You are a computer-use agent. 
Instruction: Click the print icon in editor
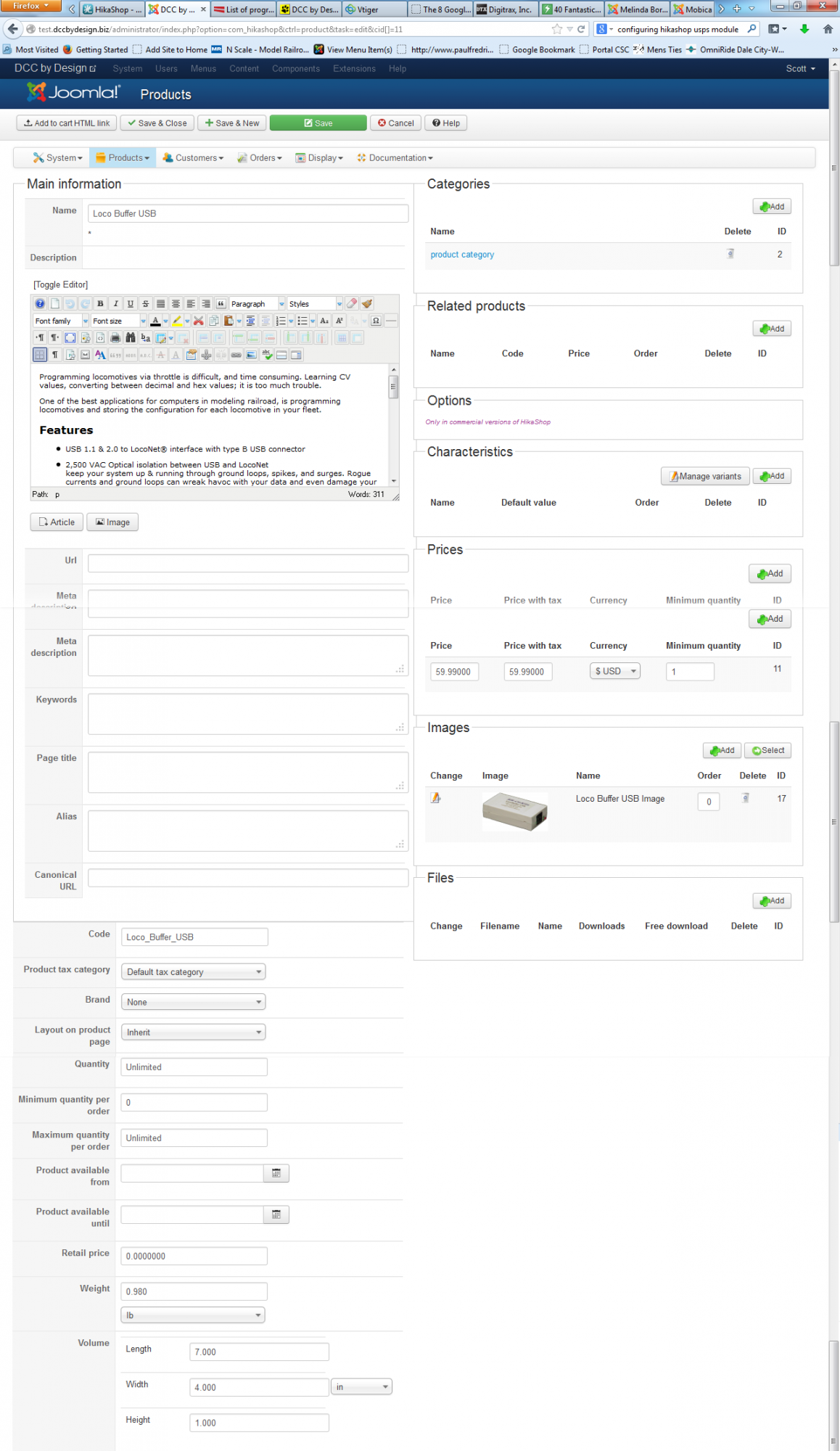(115, 337)
